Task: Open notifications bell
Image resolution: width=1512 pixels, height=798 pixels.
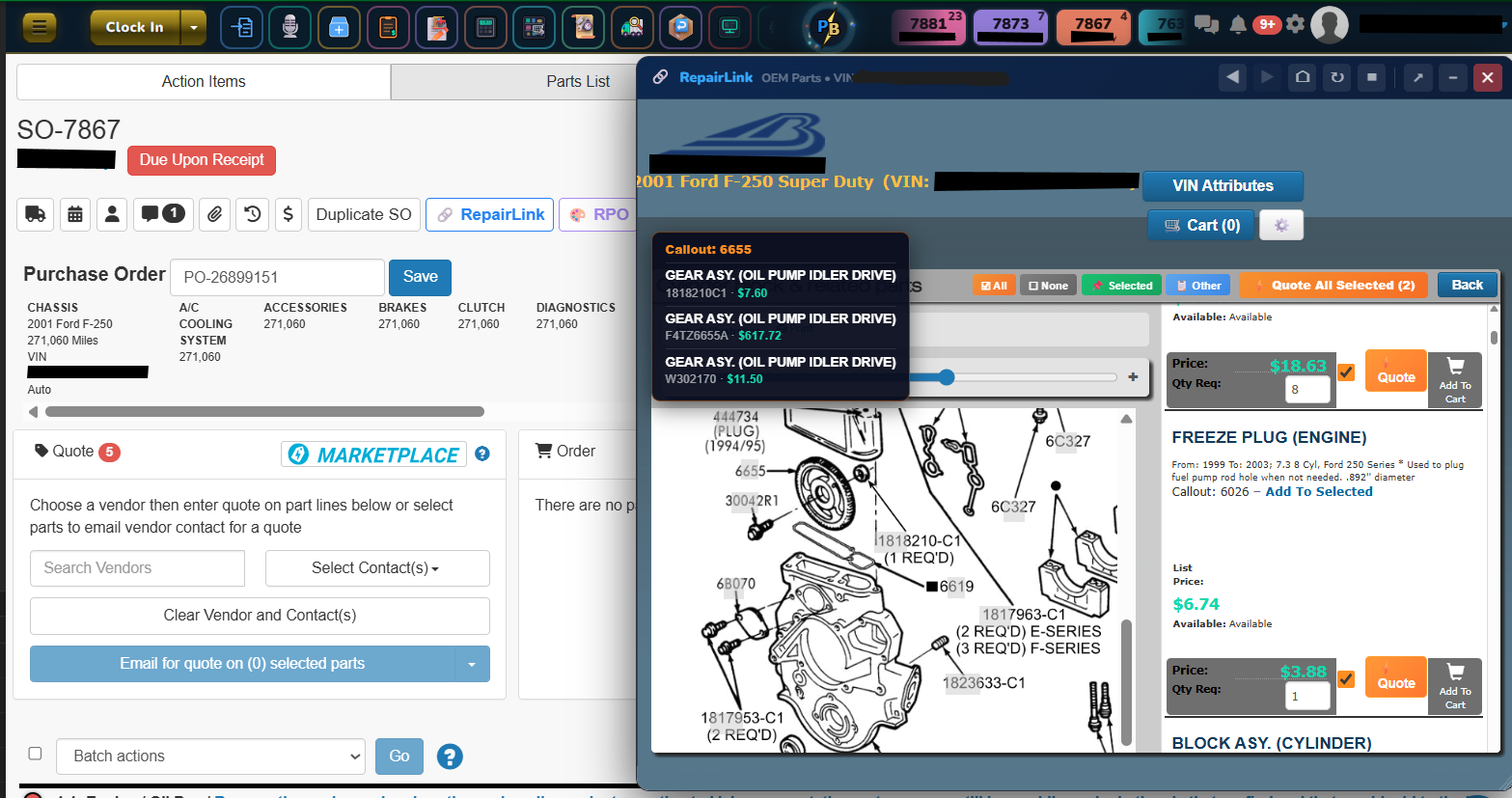Action: [x=1238, y=24]
